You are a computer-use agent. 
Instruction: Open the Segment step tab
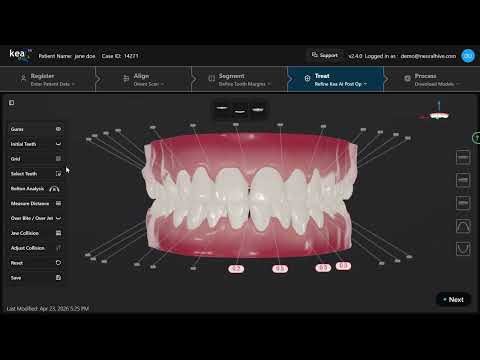(x=240, y=79)
